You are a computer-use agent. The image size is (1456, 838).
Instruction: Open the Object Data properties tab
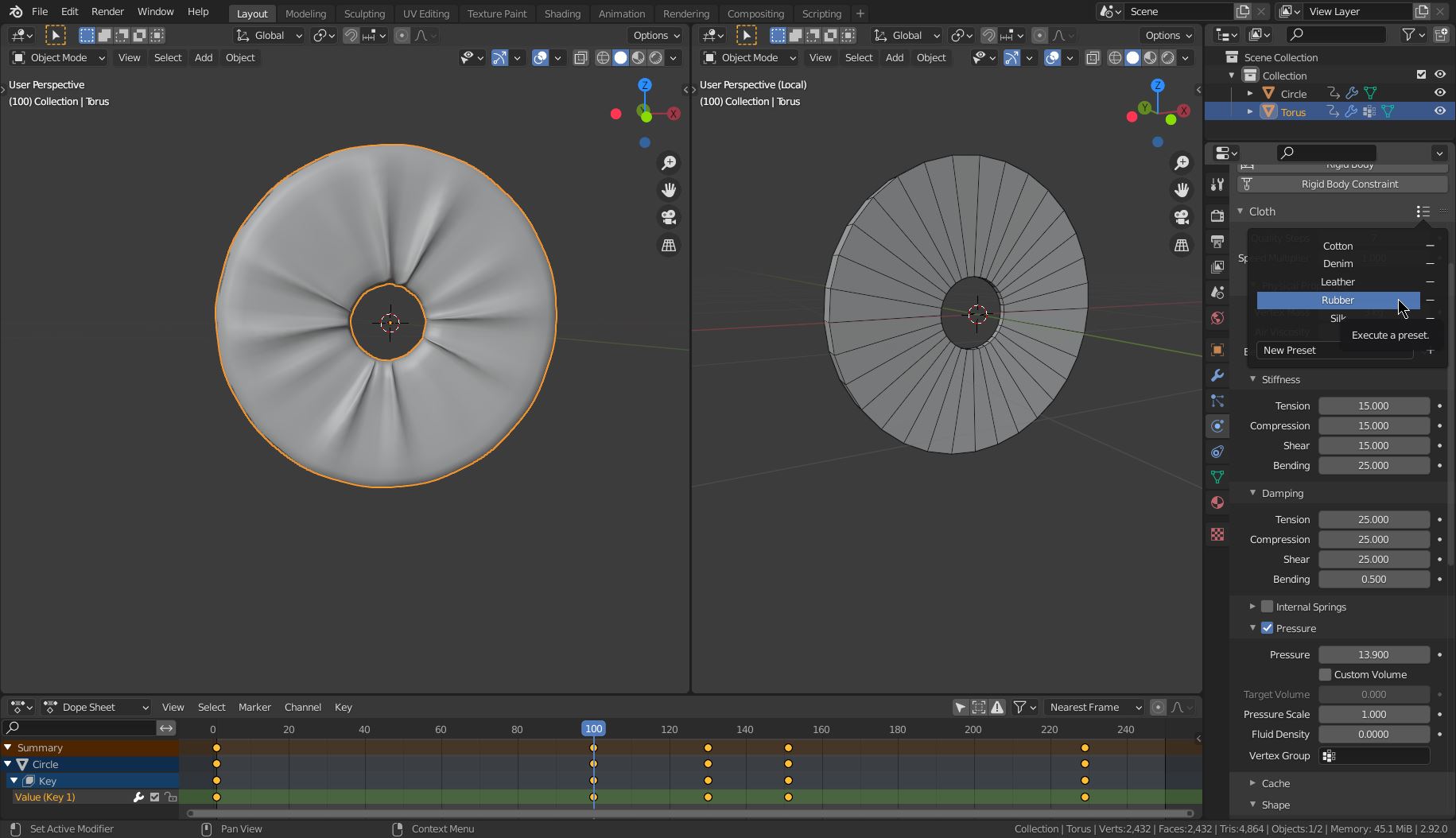point(1217,477)
